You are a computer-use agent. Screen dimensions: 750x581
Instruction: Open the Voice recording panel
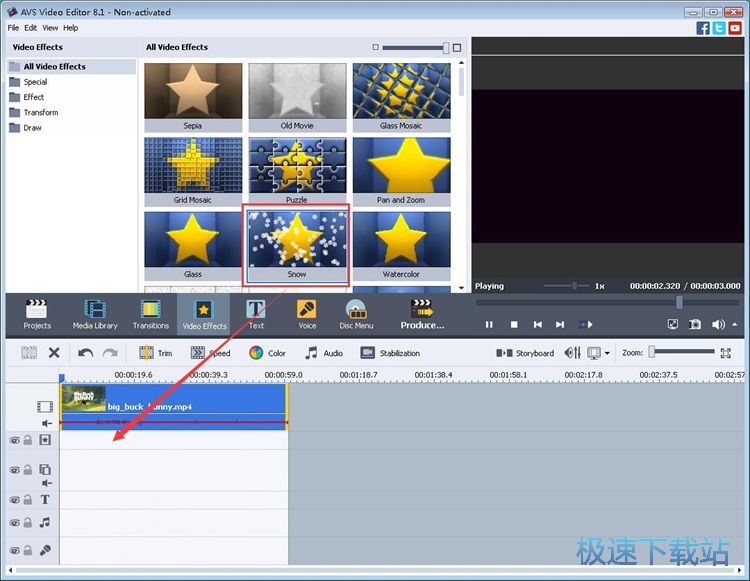307,314
